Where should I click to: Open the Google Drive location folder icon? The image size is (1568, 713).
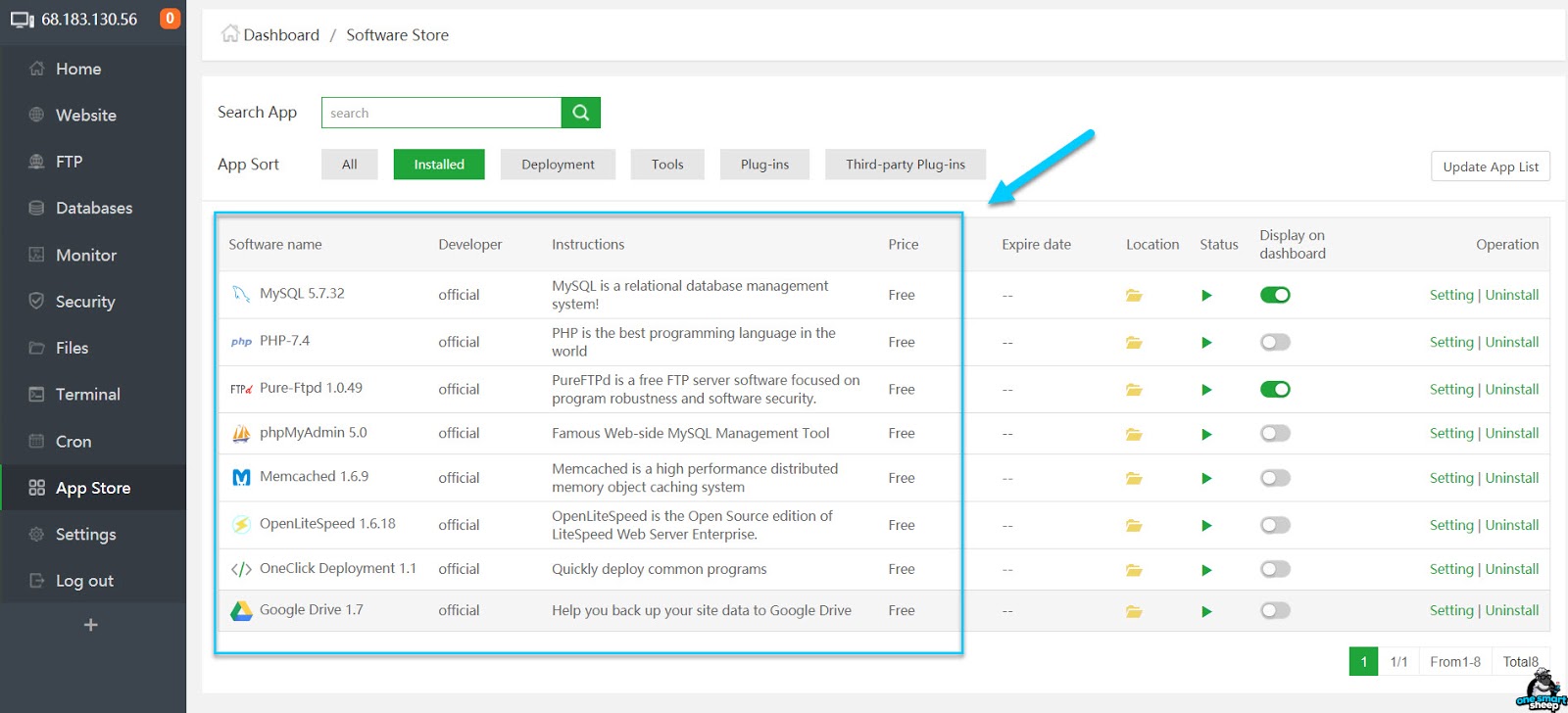point(1134,611)
